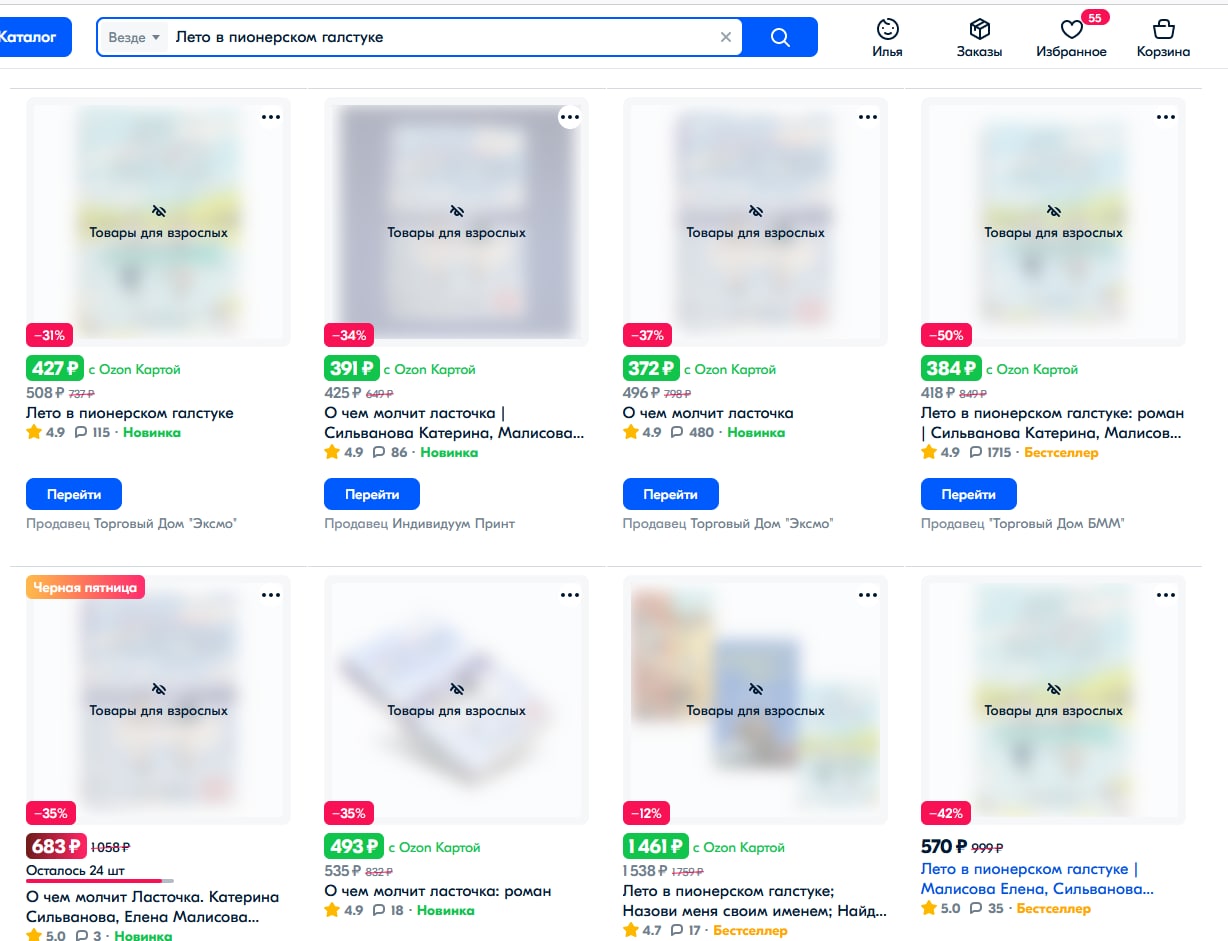Open three-dots menu on the 683 ₽ book card
Screen dimensions: 1228x941
point(271,595)
